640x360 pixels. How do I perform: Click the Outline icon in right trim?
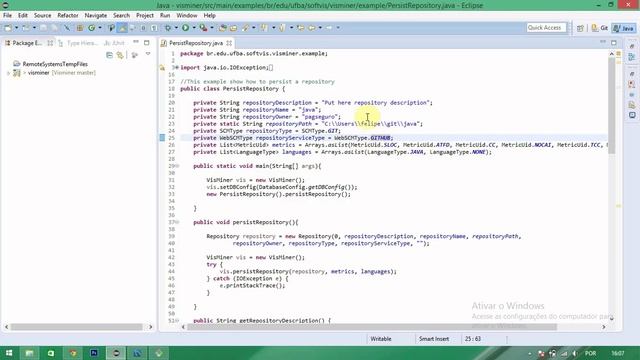[x=632, y=58]
